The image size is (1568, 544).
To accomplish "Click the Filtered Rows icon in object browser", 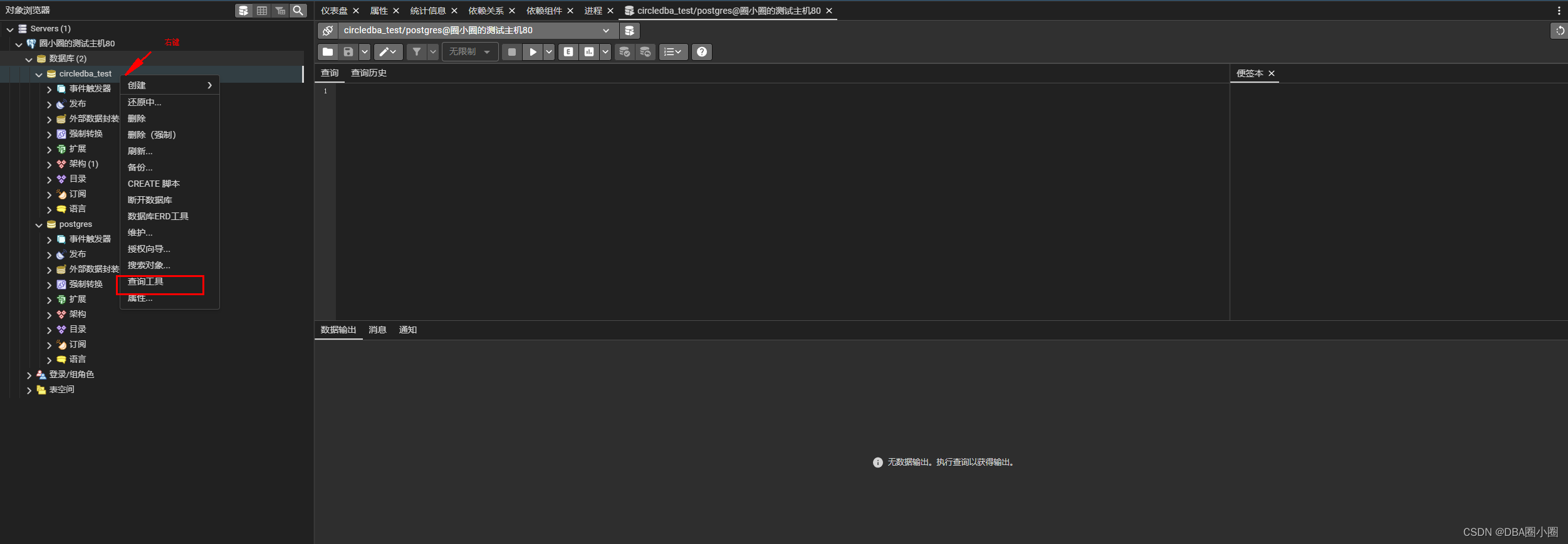I will coord(280,11).
